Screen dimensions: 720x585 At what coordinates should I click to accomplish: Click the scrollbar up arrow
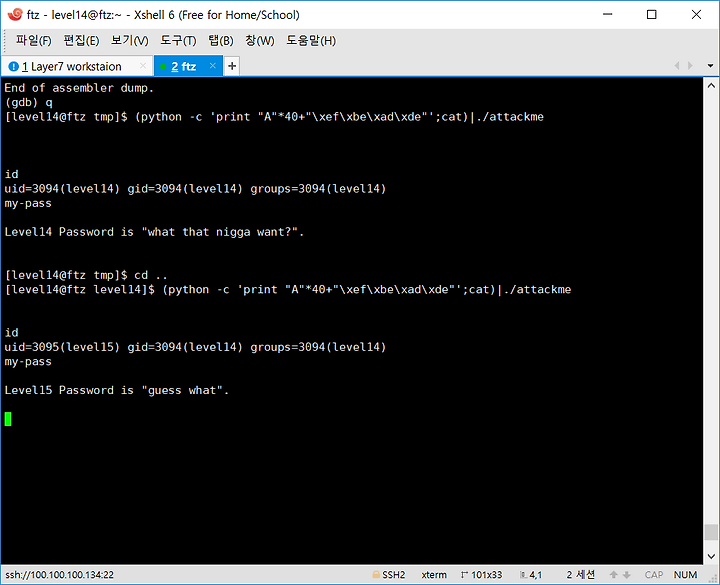point(711,85)
